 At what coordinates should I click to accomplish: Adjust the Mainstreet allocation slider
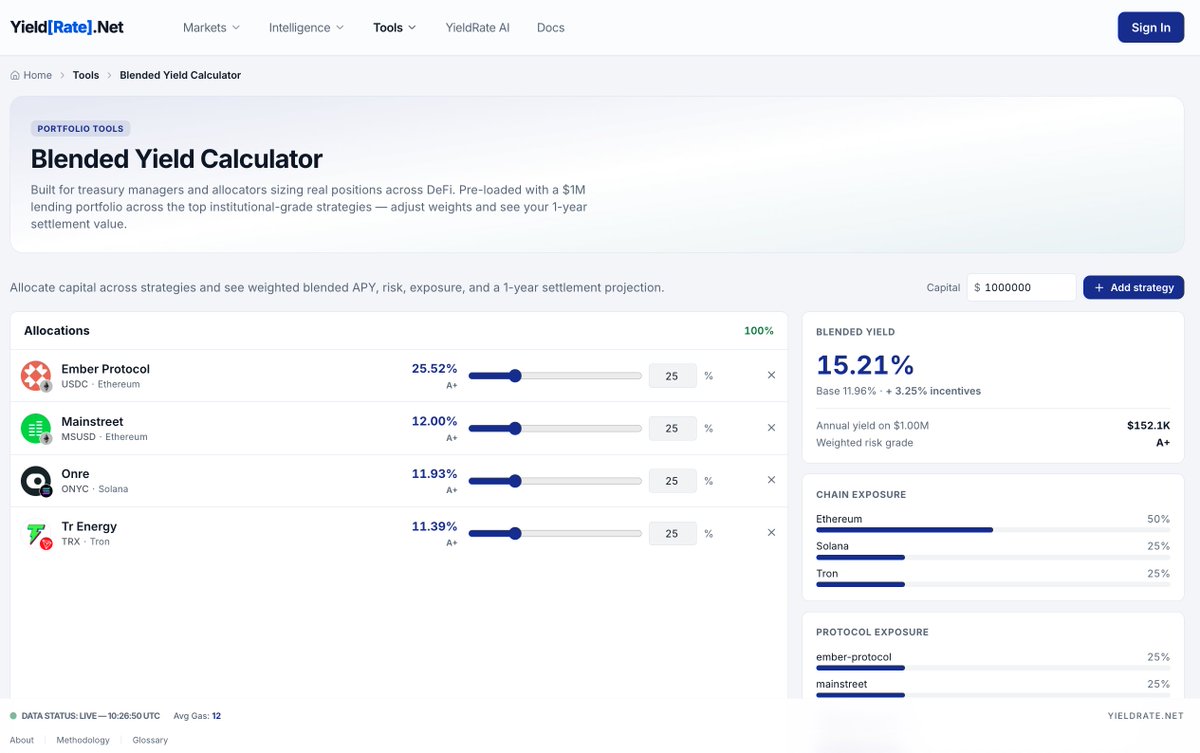(555, 428)
